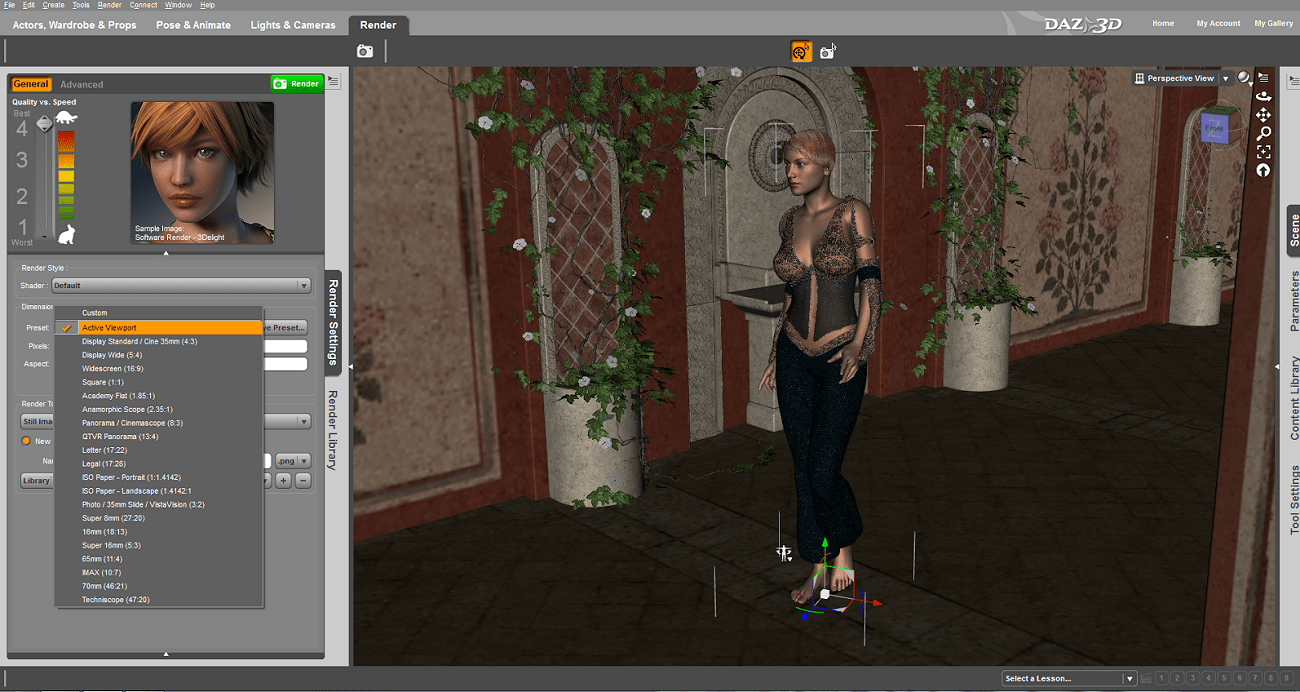1300x692 pixels.
Task: Click the turtle best-quality icon
Action: coord(67,118)
